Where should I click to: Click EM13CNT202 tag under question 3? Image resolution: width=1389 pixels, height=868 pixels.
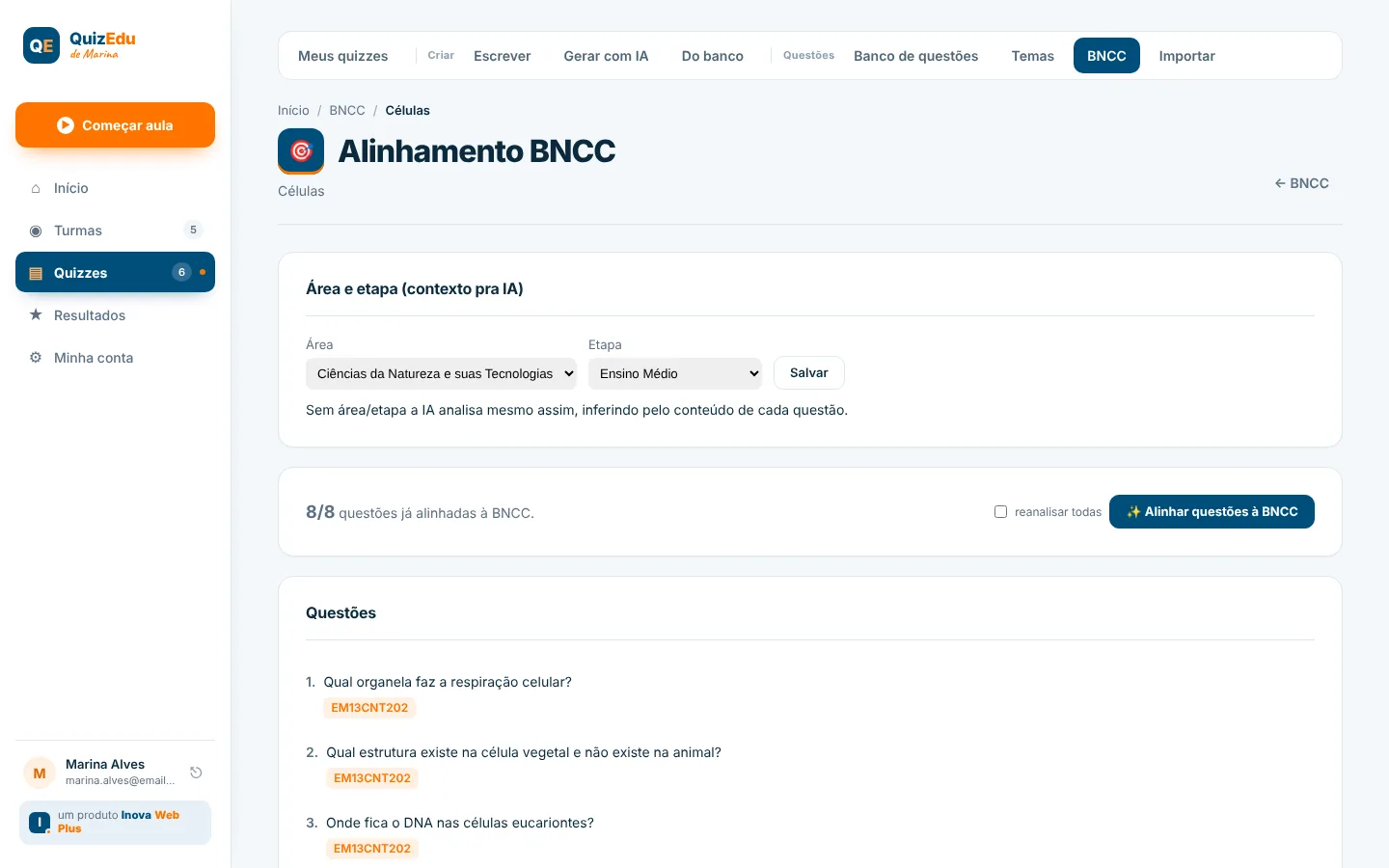372,849
